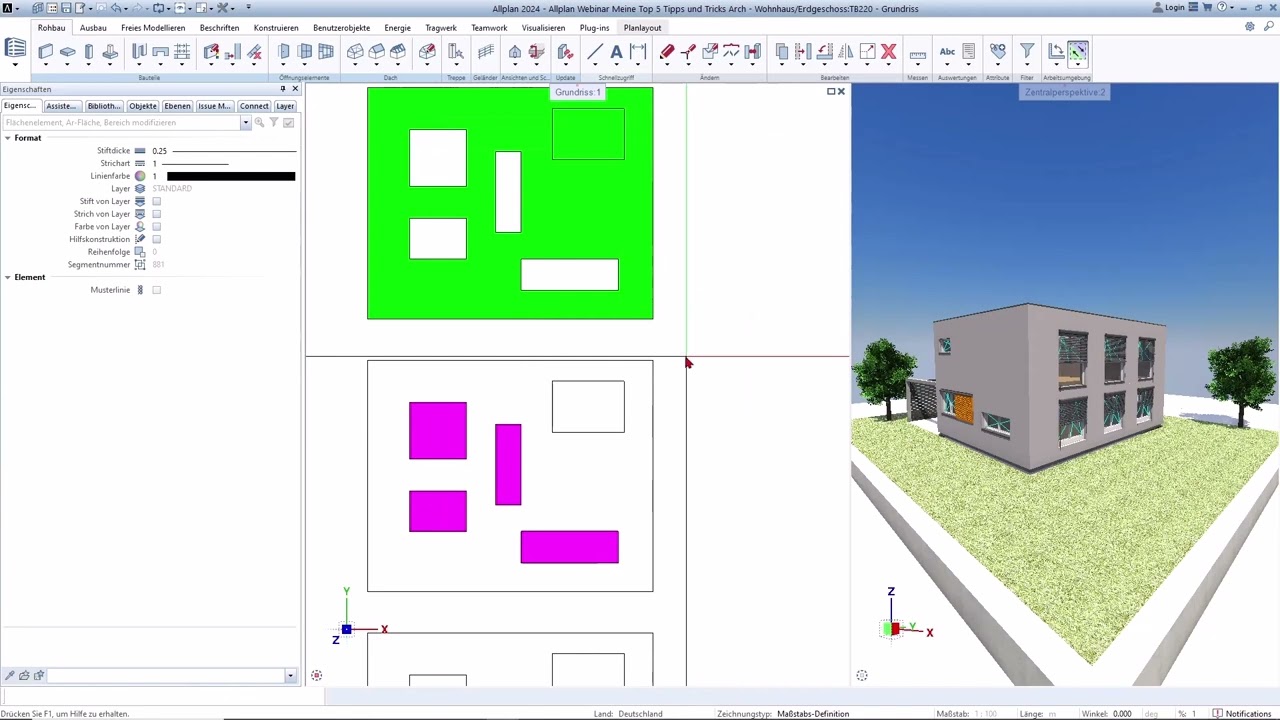The image size is (1280, 720).
Task: Open the Help menu dropdown arrow
Action: click(1233, 8)
